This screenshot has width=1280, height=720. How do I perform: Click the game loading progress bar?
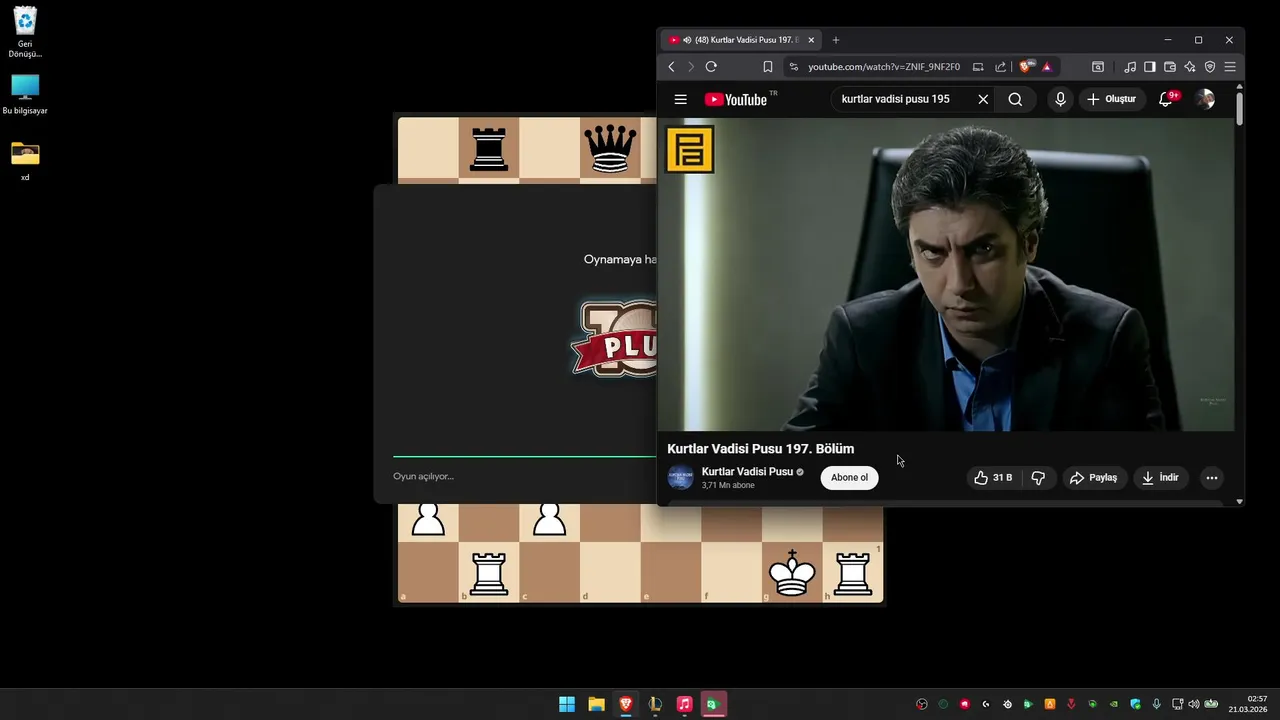point(524,456)
